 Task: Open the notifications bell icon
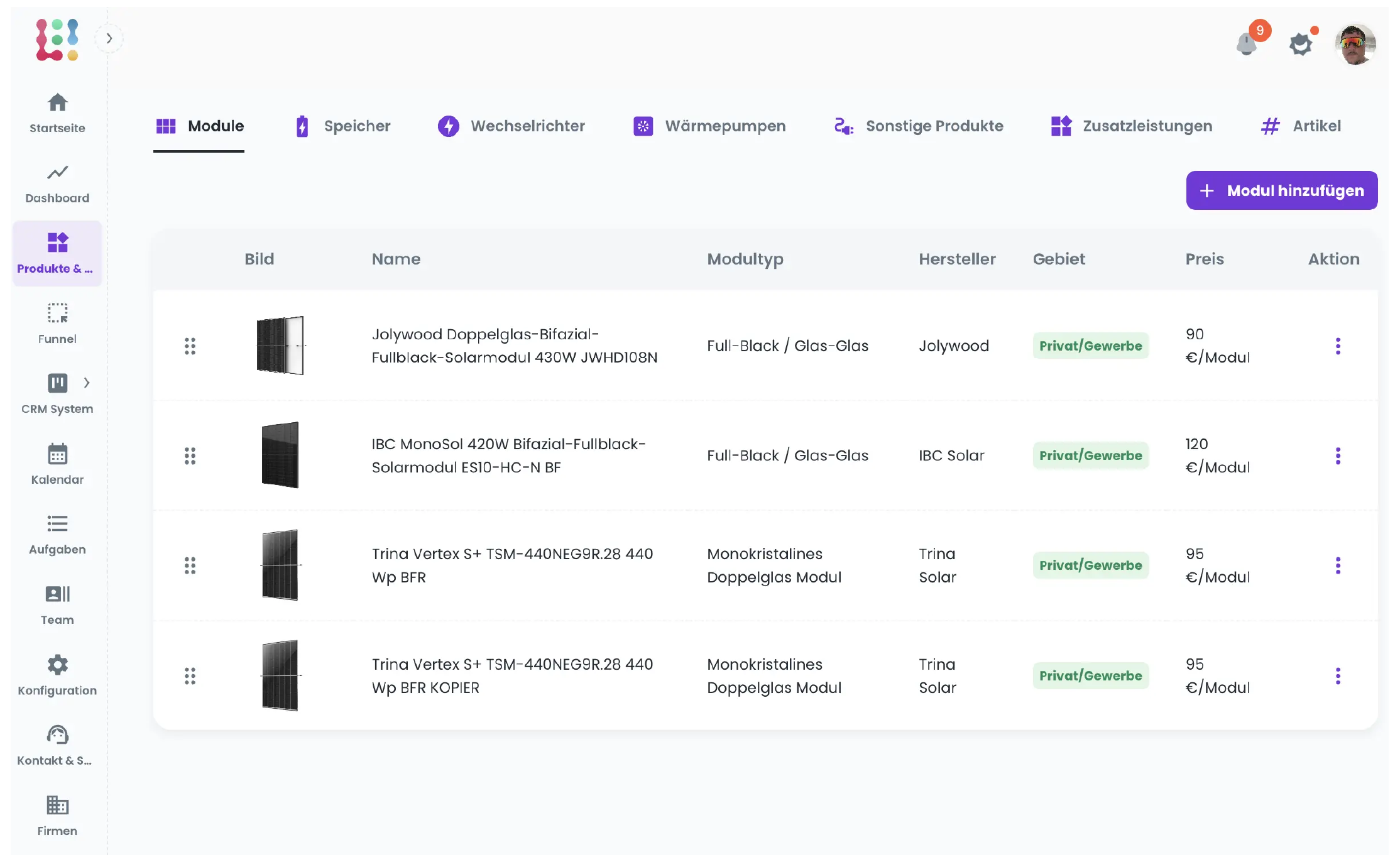coord(1247,44)
